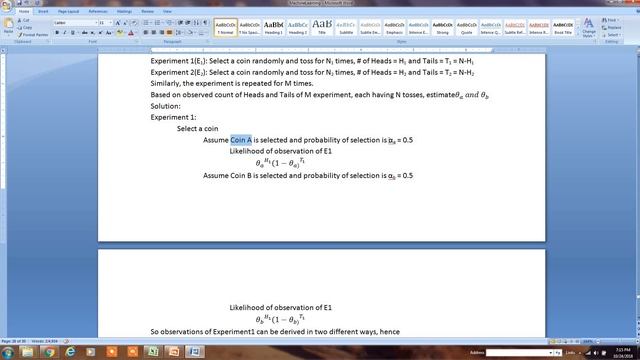Viewport: 640px width, 360px height.
Task: Toggle justify alignment
Action: coord(169,33)
